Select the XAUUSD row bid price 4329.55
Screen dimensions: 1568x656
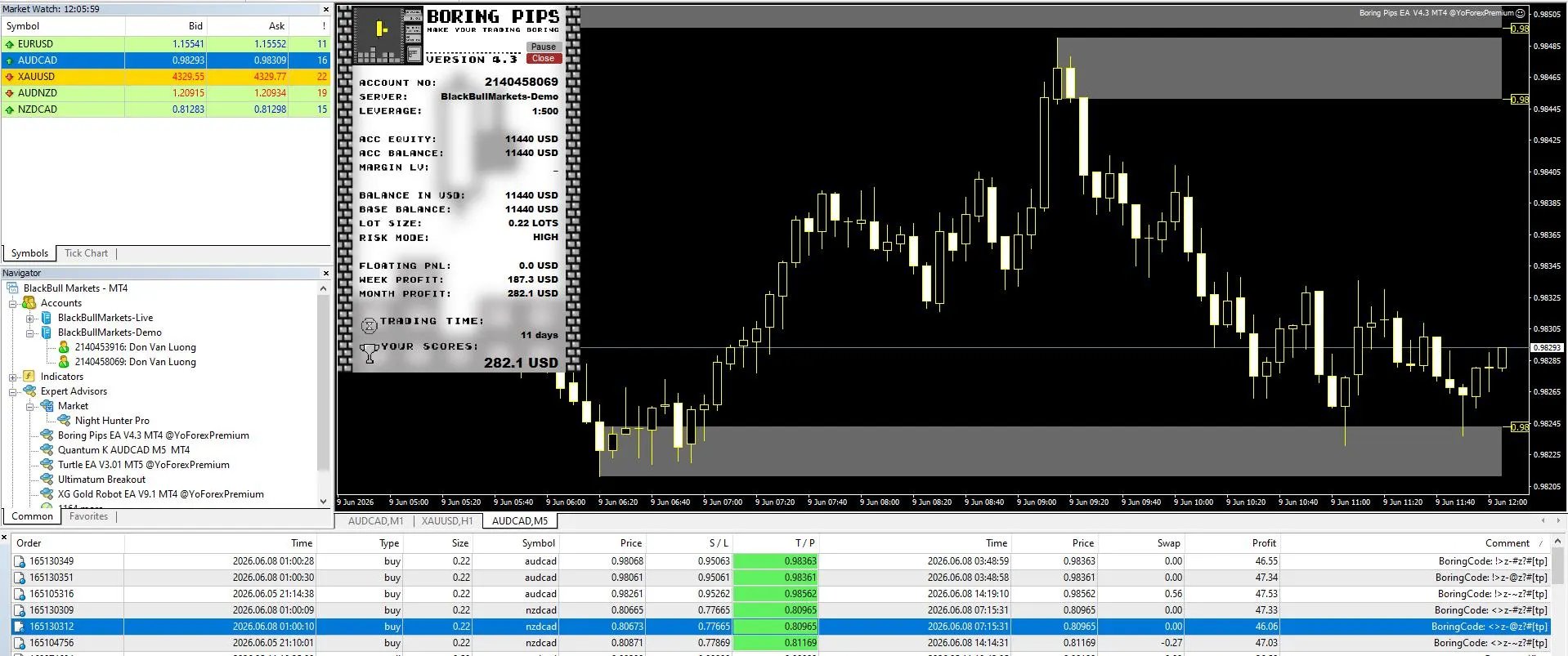[188, 77]
